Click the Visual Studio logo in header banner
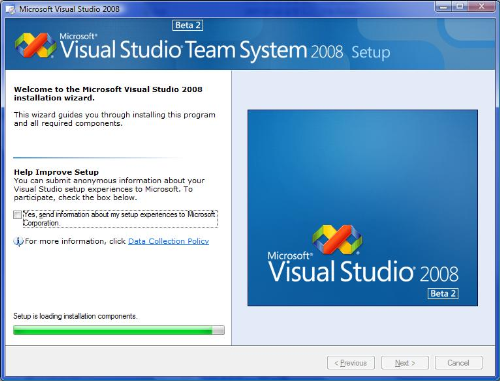Viewport: 500px width, 381px height. (x=35, y=45)
